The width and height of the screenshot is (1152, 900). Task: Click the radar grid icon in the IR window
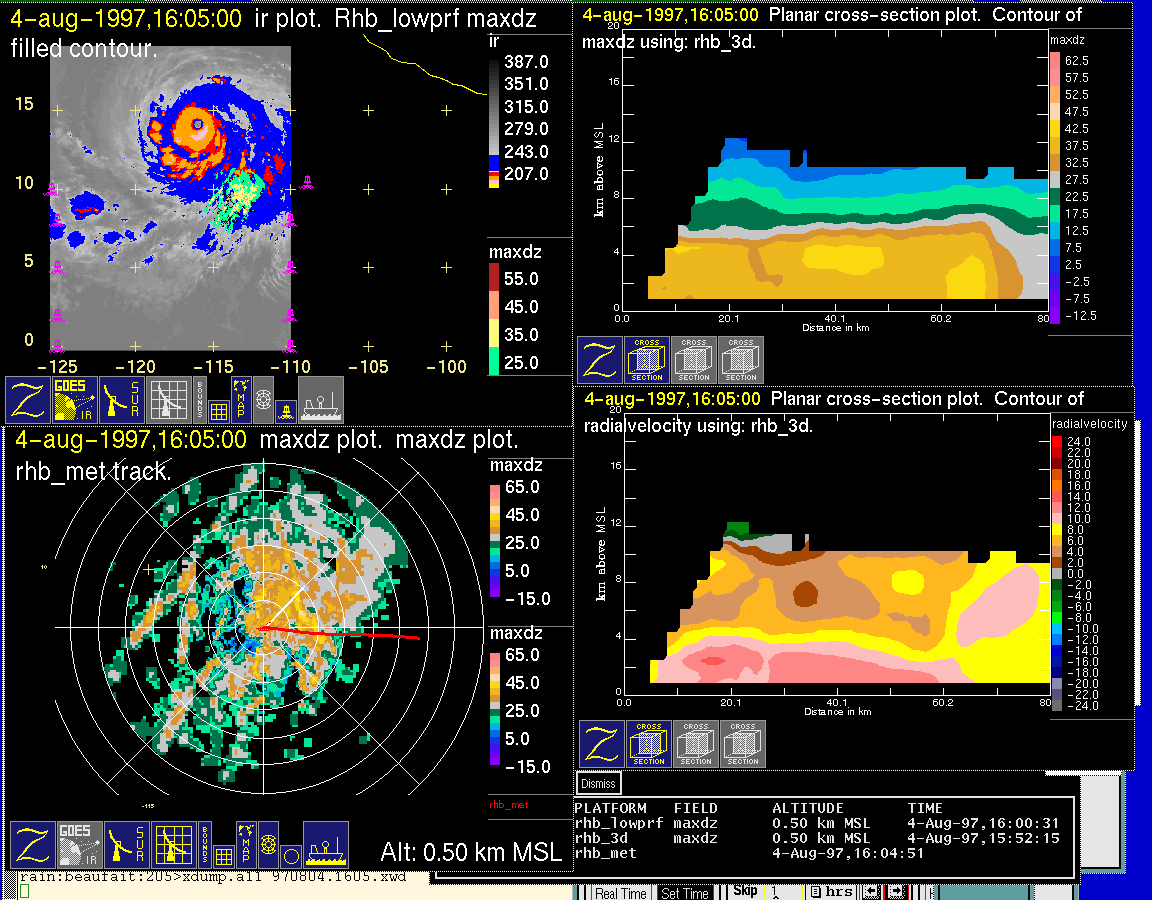coord(169,400)
